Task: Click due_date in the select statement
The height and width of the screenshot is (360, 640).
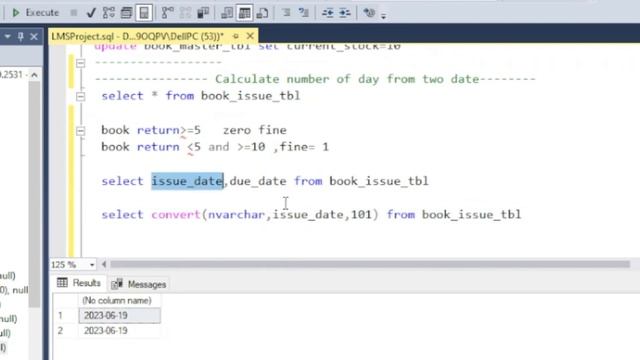Action: coord(258,181)
